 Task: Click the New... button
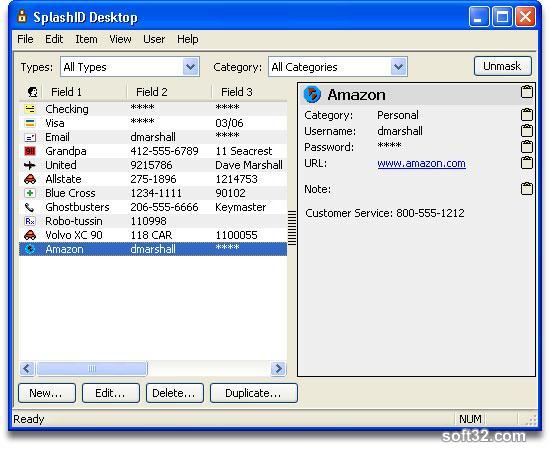(47, 393)
